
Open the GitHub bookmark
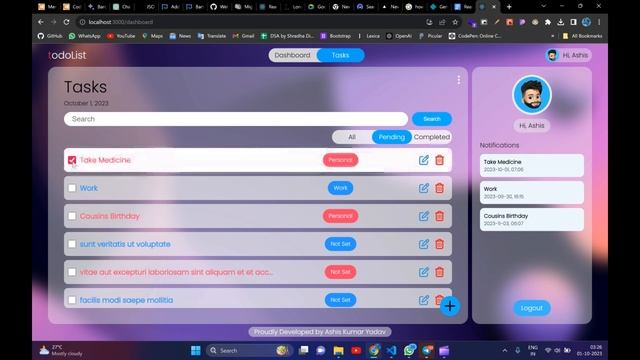50,36
